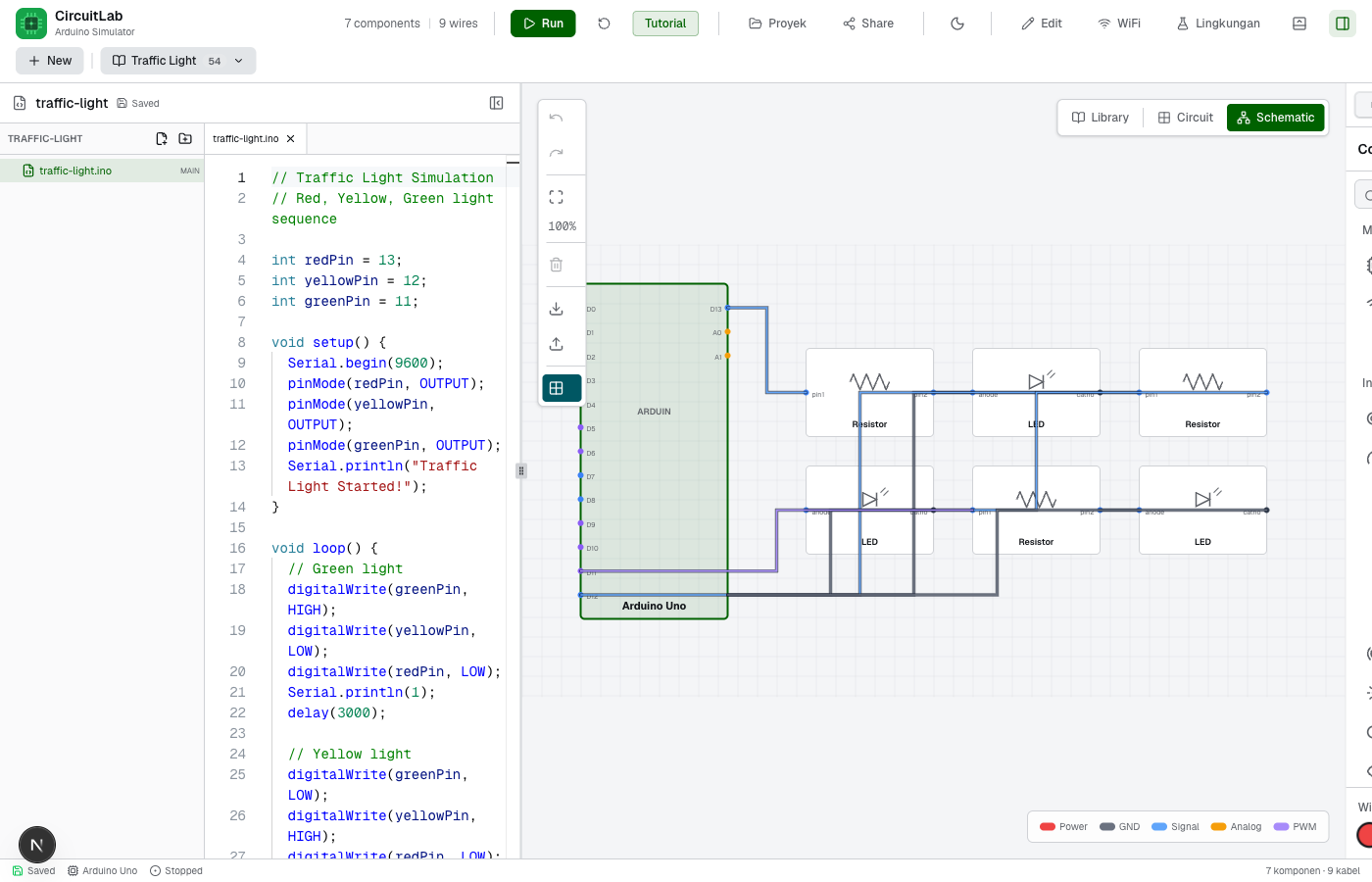Open the Tutorial
Screen dimensions: 1372x882
coord(665,24)
